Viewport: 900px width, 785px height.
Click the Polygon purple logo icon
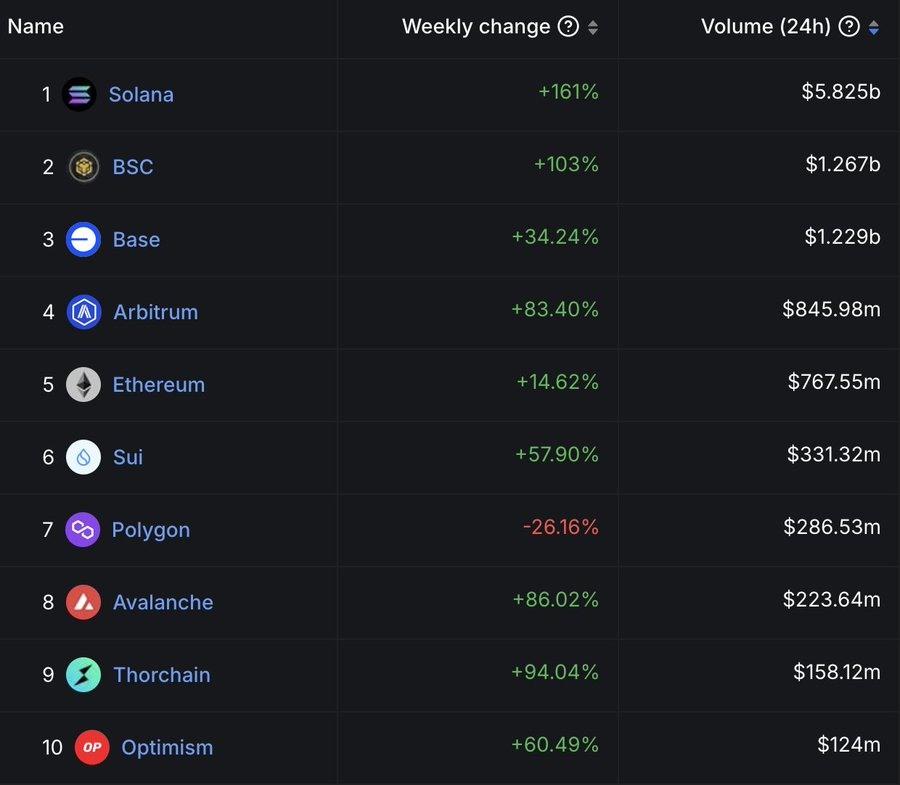point(83,530)
